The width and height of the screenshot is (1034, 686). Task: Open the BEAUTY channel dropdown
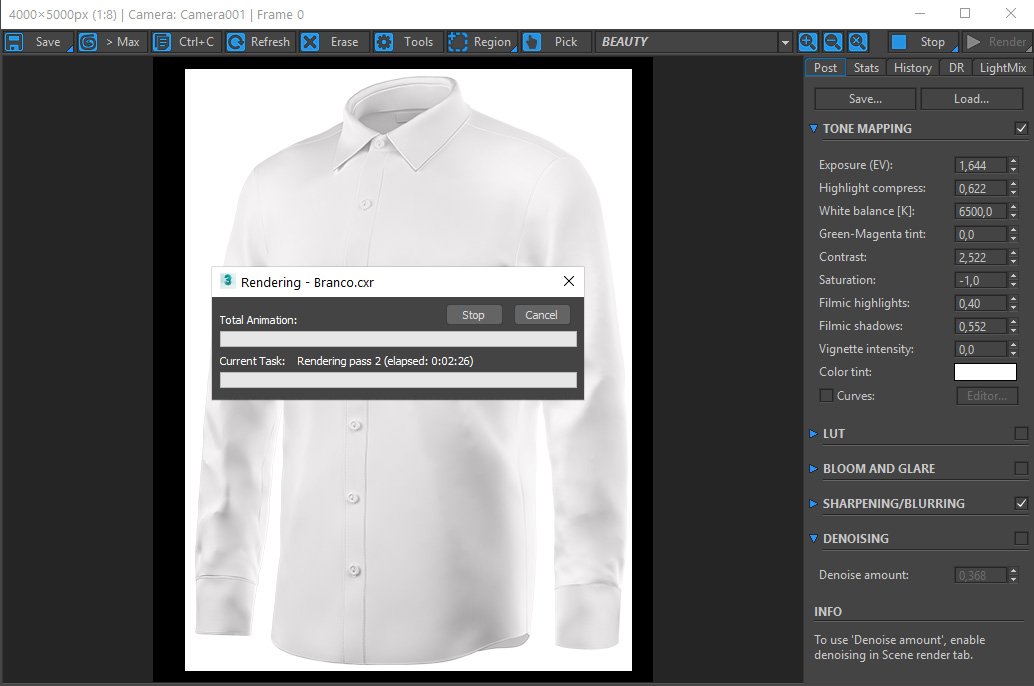click(783, 41)
